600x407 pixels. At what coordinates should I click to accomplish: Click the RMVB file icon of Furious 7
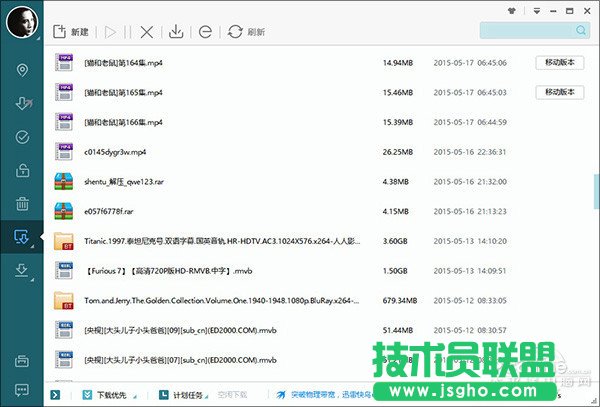pyautogui.click(x=64, y=270)
